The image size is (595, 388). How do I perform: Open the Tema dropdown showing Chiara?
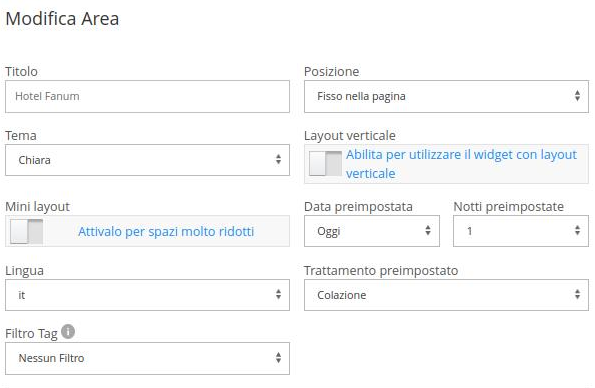point(147,160)
